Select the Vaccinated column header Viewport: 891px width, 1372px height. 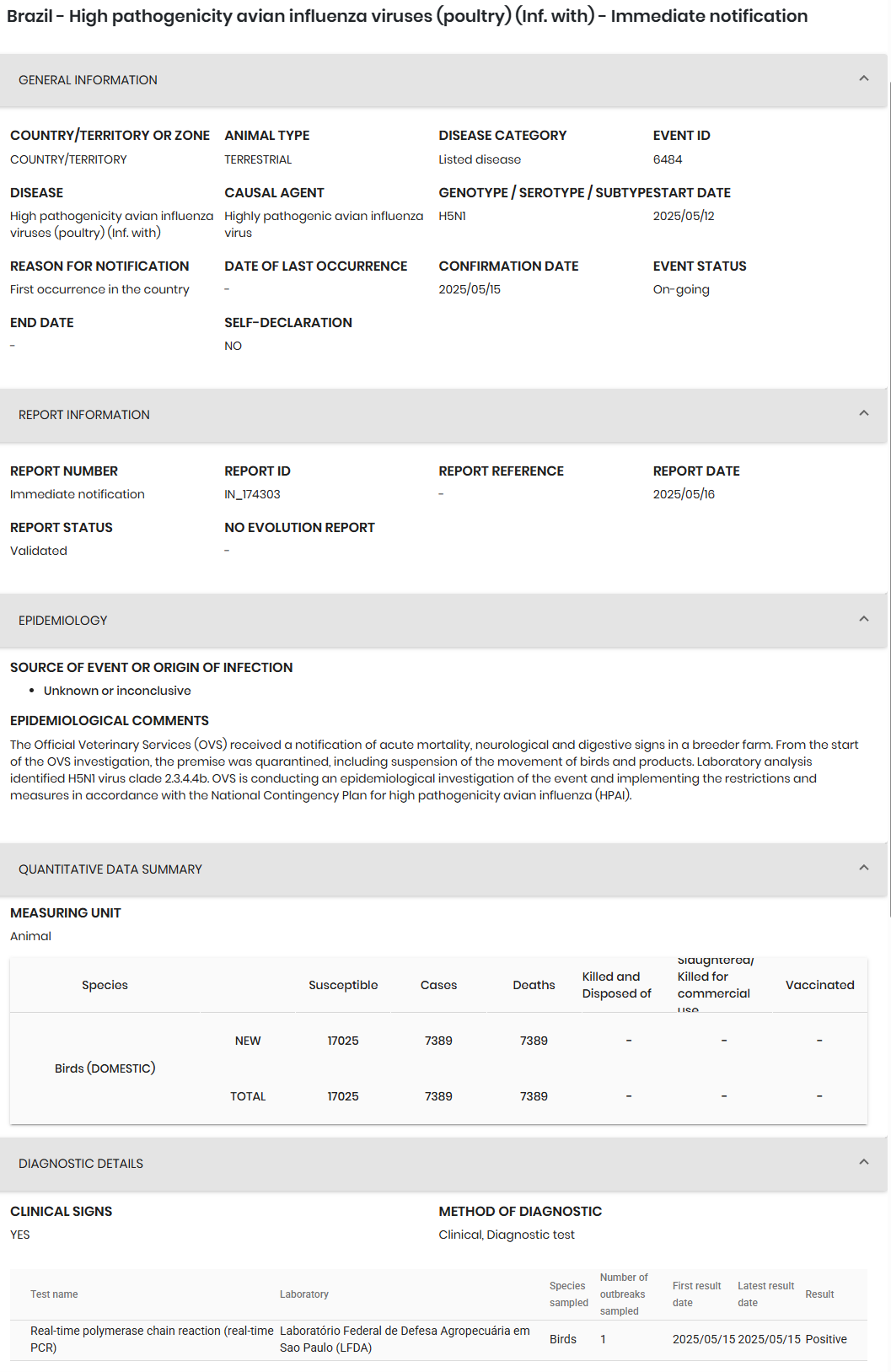(819, 985)
